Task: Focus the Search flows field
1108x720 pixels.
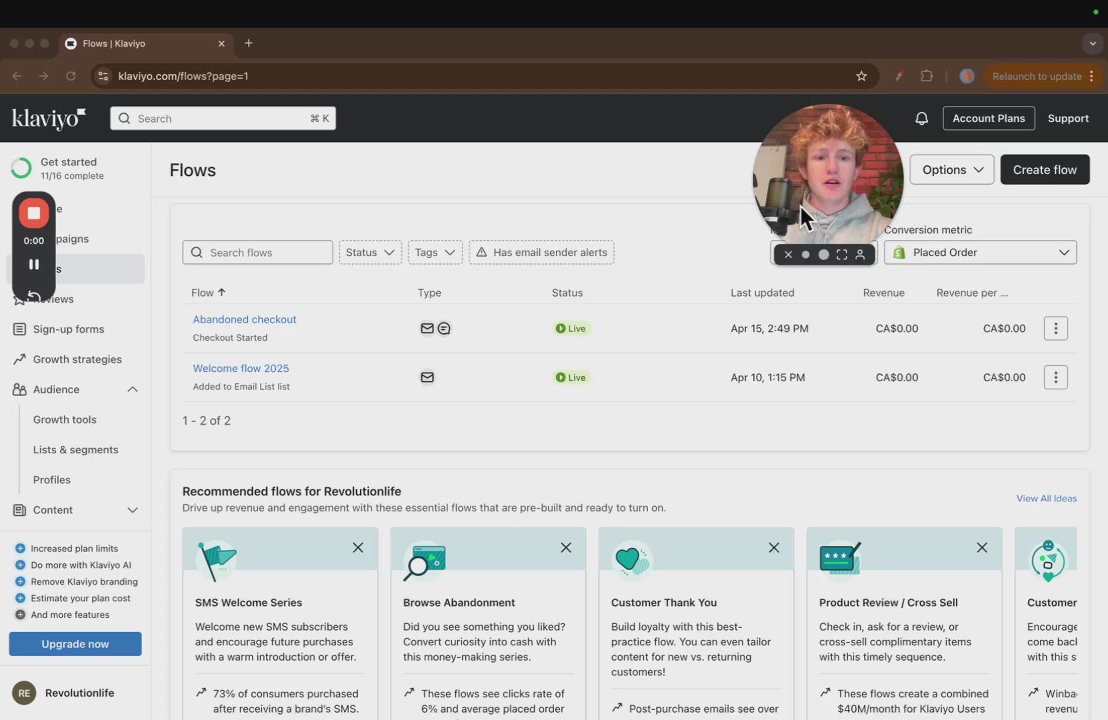Action: [x=257, y=252]
